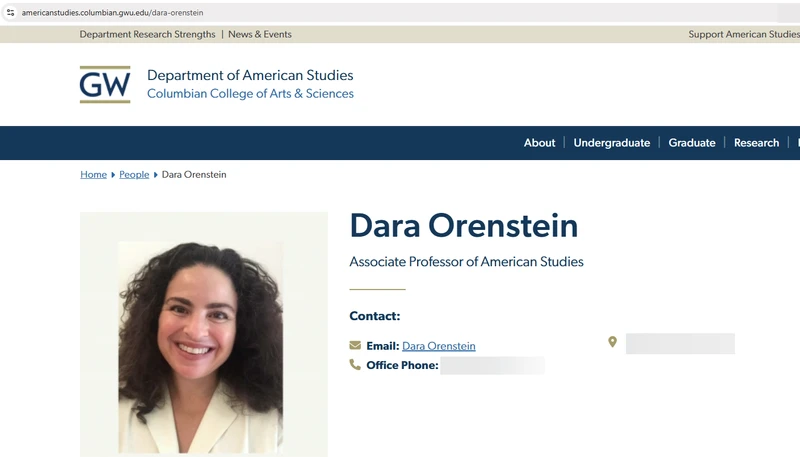Click the Dara Orenstein page heading
This screenshot has height=457, width=800.
pyautogui.click(x=463, y=225)
